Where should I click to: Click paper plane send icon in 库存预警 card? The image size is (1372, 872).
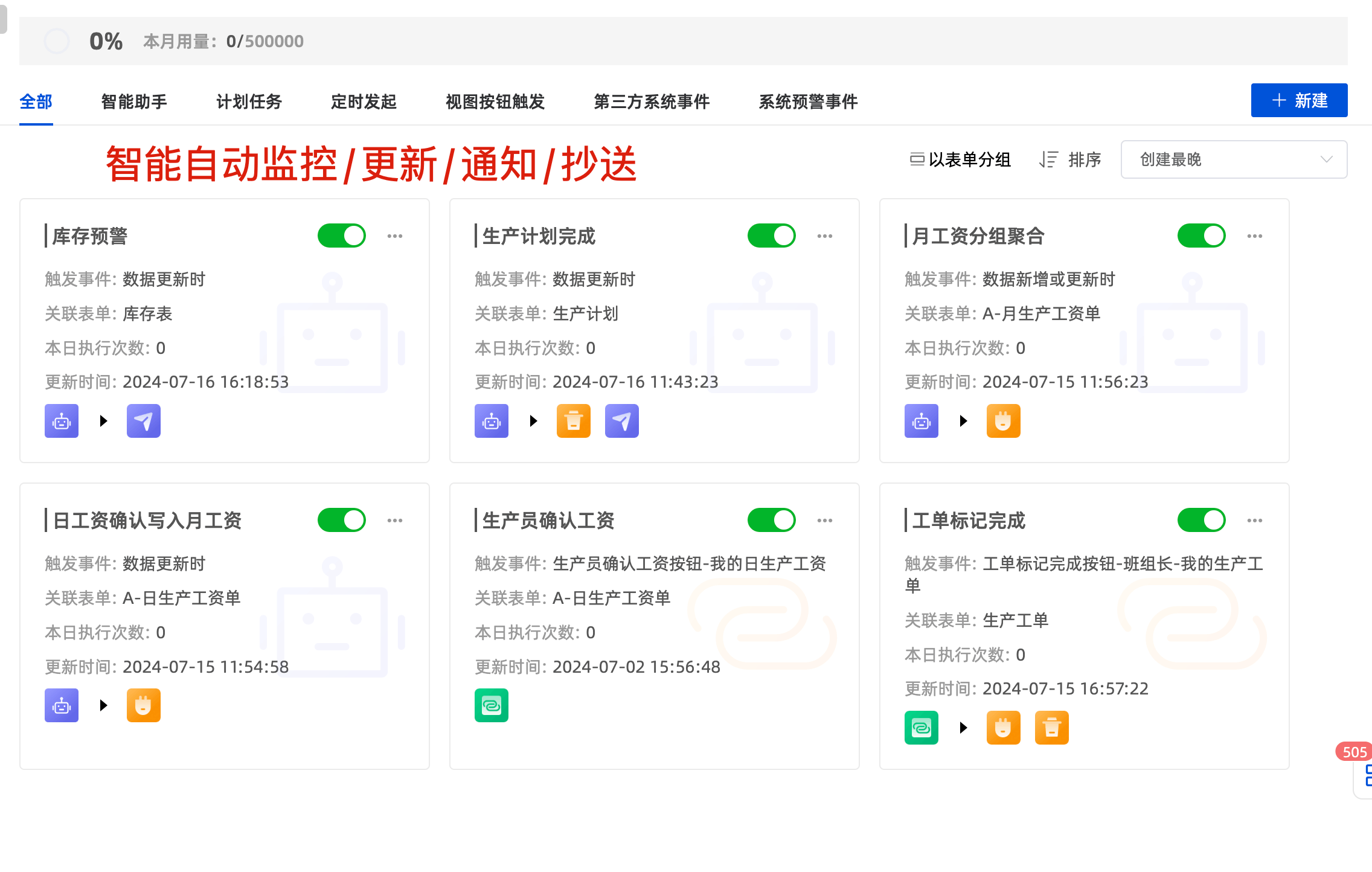pyautogui.click(x=144, y=421)
